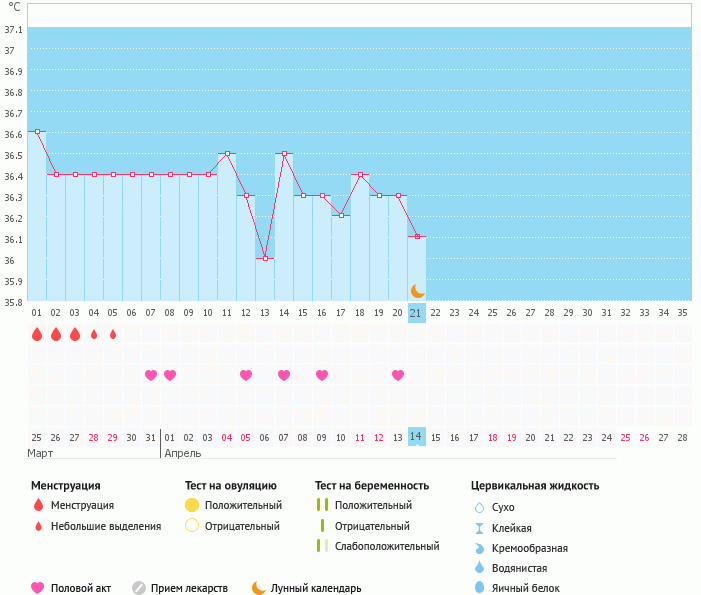Click the 'Прием лекарств' pill legend icon

coord(139,588)
